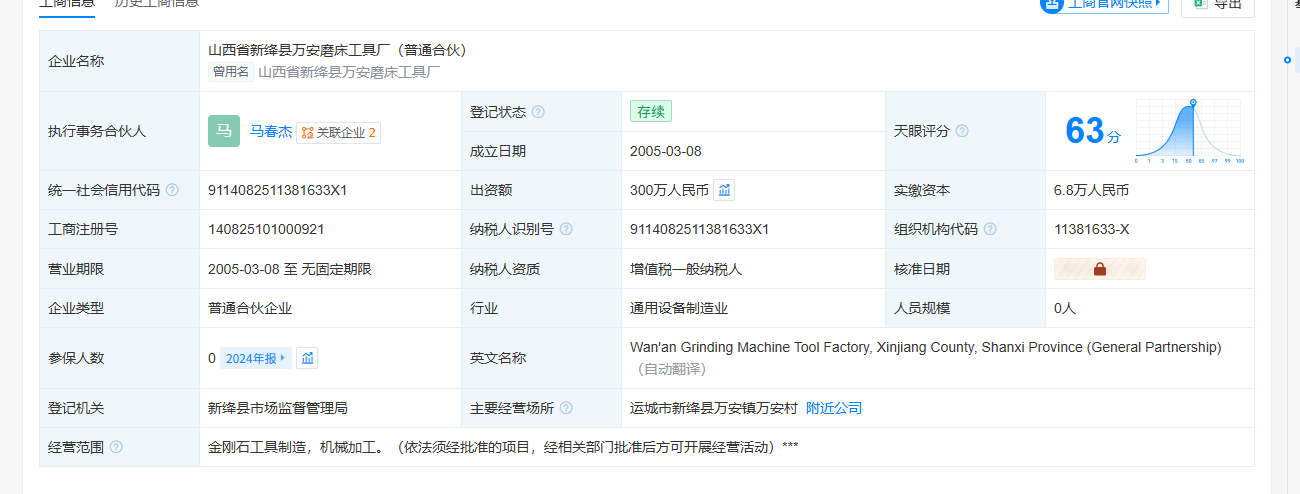
Task: Click the locked 核准日期 value
Action: point(1100,269)
